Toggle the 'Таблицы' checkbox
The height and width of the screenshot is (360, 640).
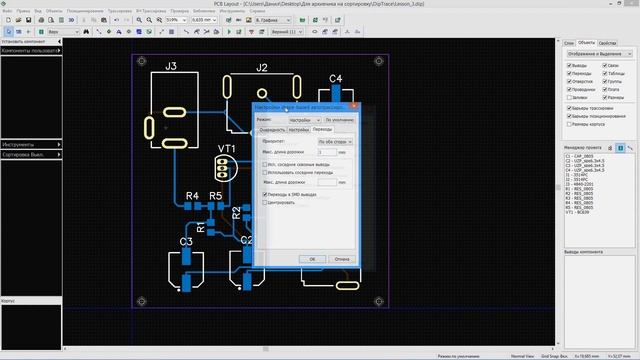[x=604, y=73]
